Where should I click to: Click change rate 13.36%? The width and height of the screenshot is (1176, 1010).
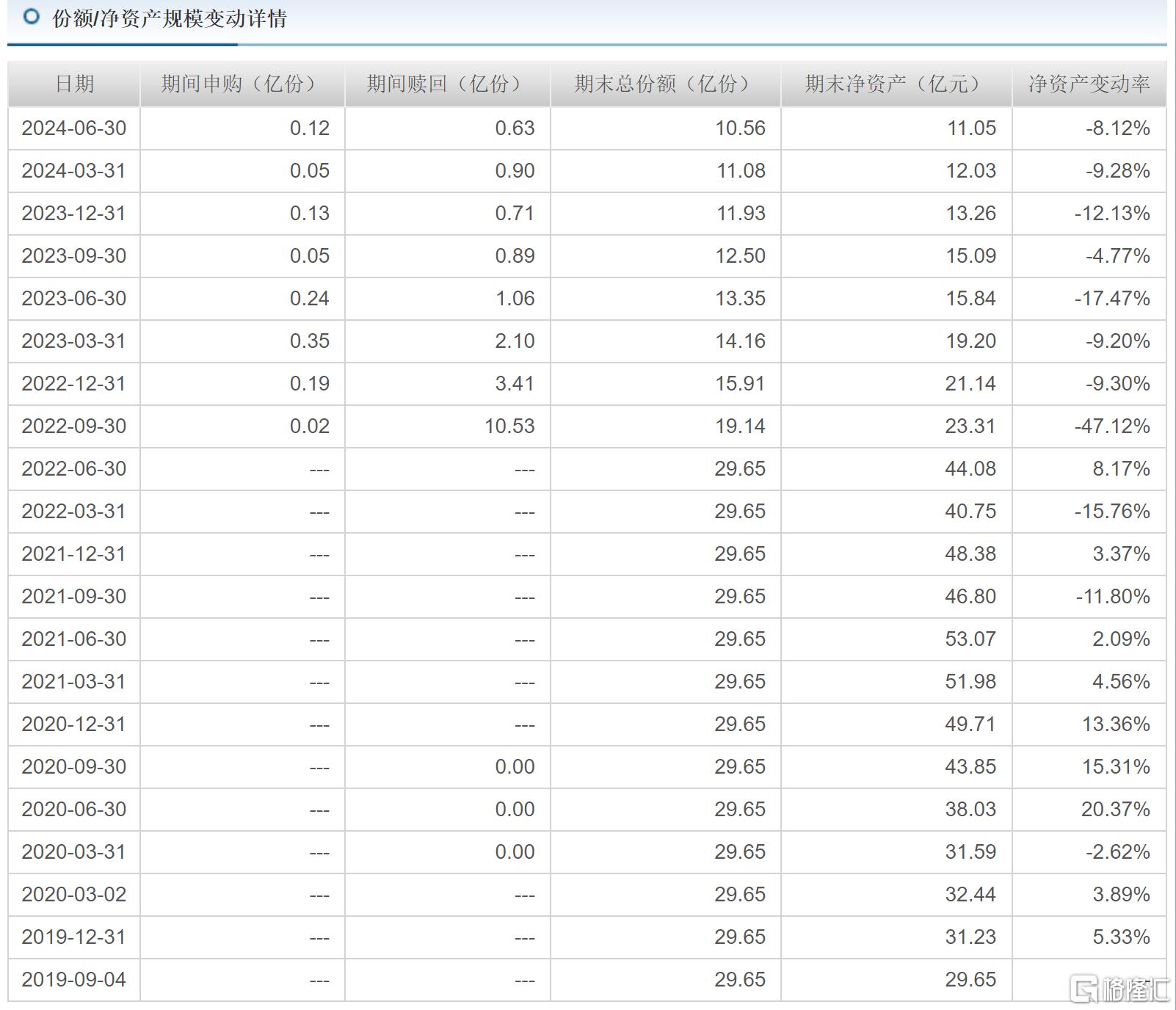click(1116, 724)
